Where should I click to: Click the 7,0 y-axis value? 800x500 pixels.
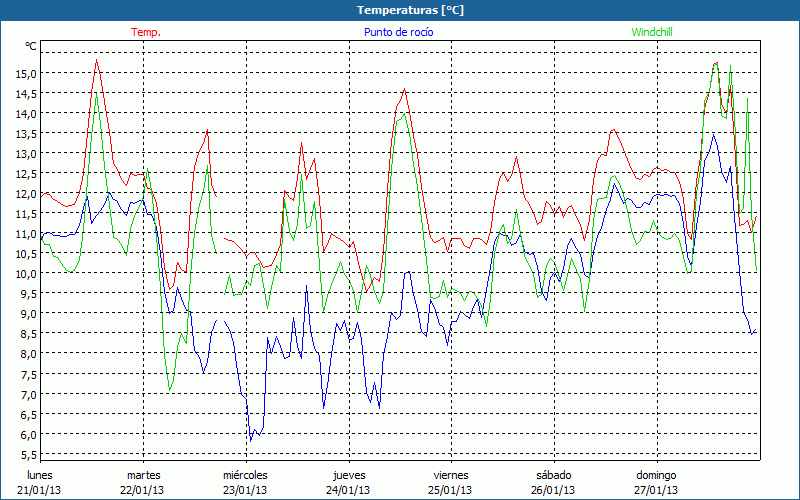tap(28, 394)
